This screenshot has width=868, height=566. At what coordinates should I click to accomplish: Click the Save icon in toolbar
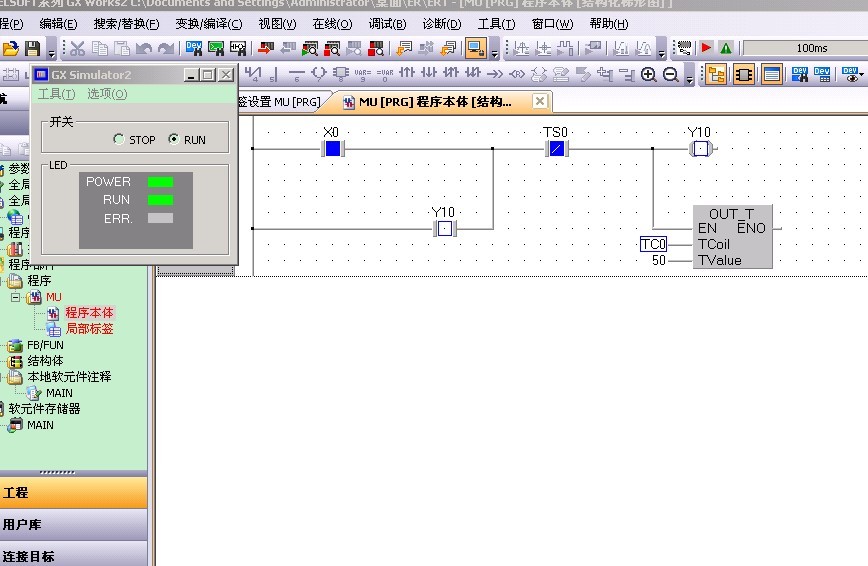[x=33, y=48]
